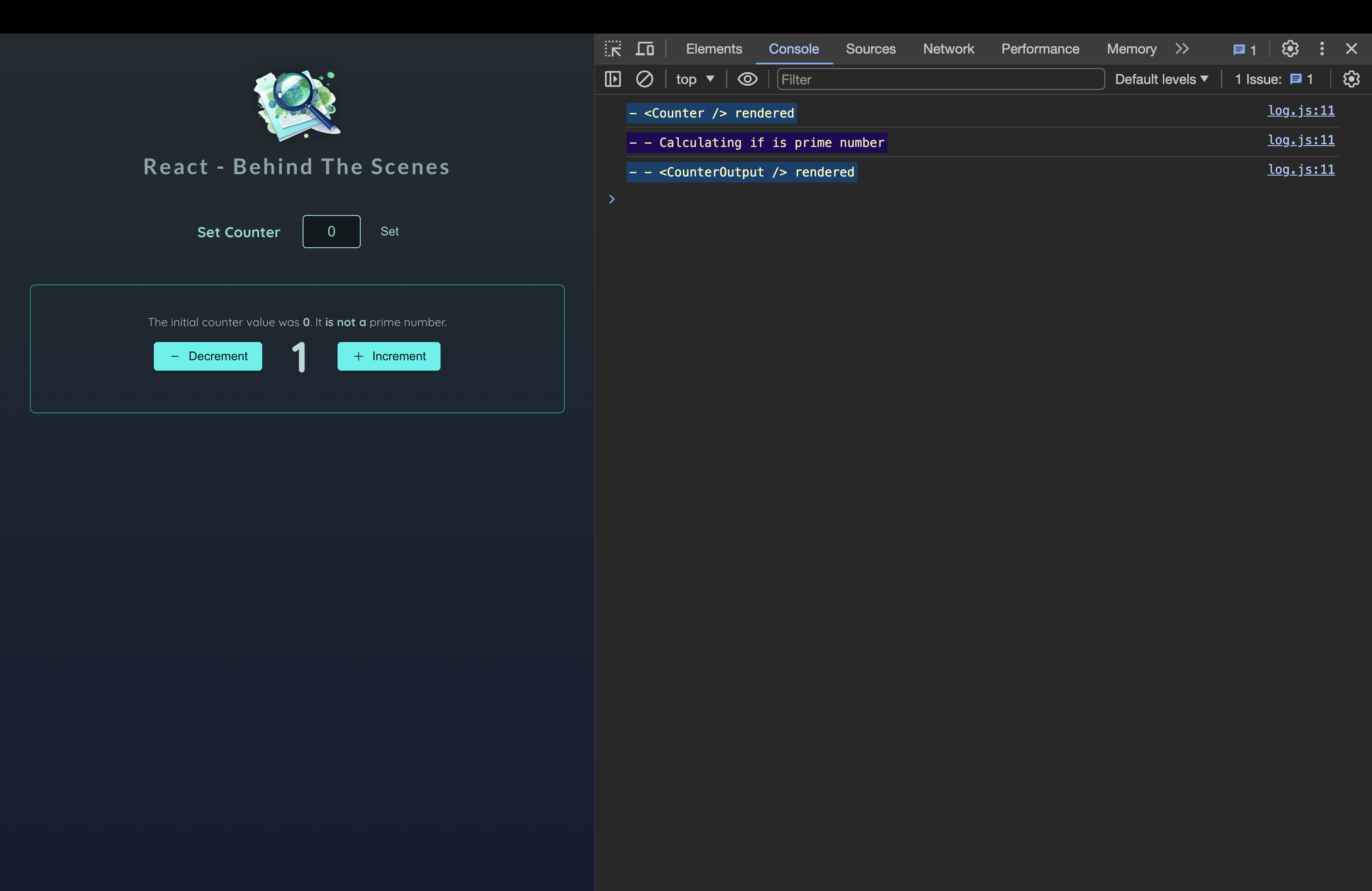Open console settings gear icon
Screen dimensions: 1372x891
(1351, 79)
